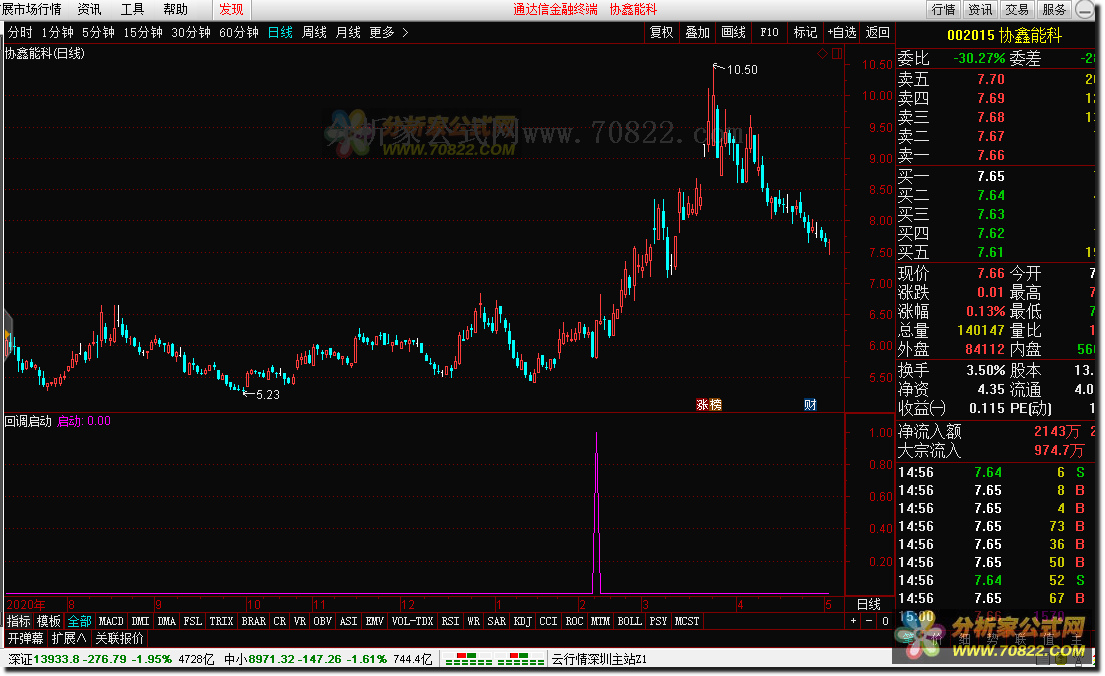Click the 回调启动 indicator label

point(28,421)
